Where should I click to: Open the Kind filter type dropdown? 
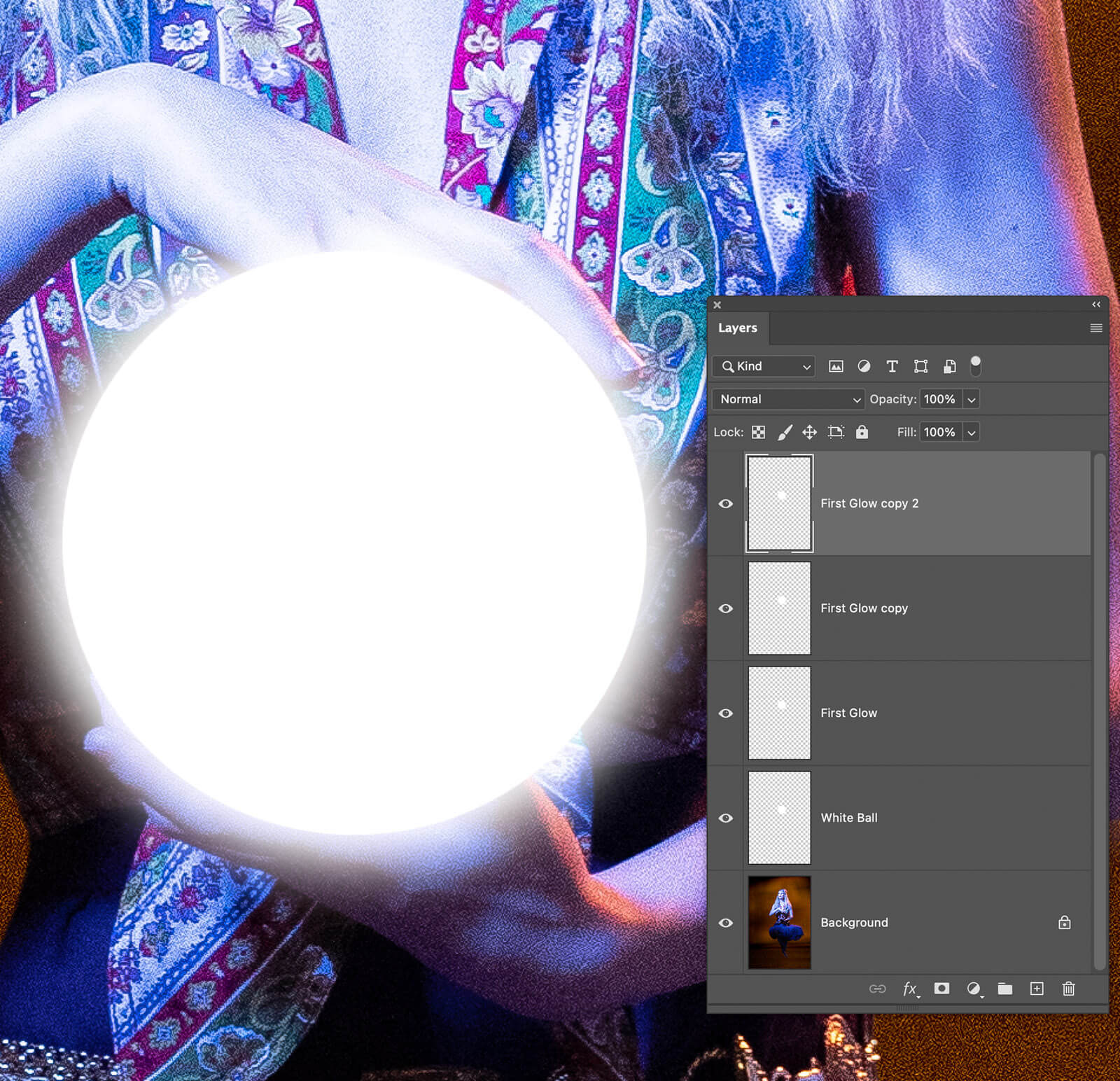[764, 366]
